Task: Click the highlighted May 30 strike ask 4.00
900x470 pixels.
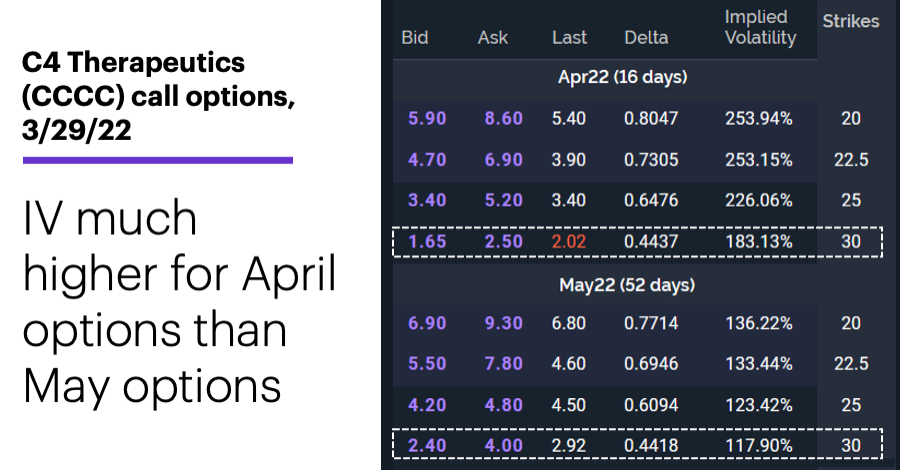Action: tap(503, 446)
